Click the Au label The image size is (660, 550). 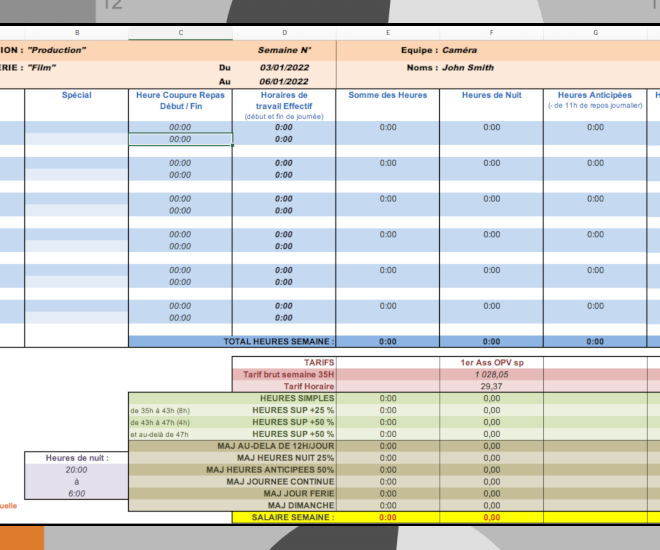(x=225, y=82)
